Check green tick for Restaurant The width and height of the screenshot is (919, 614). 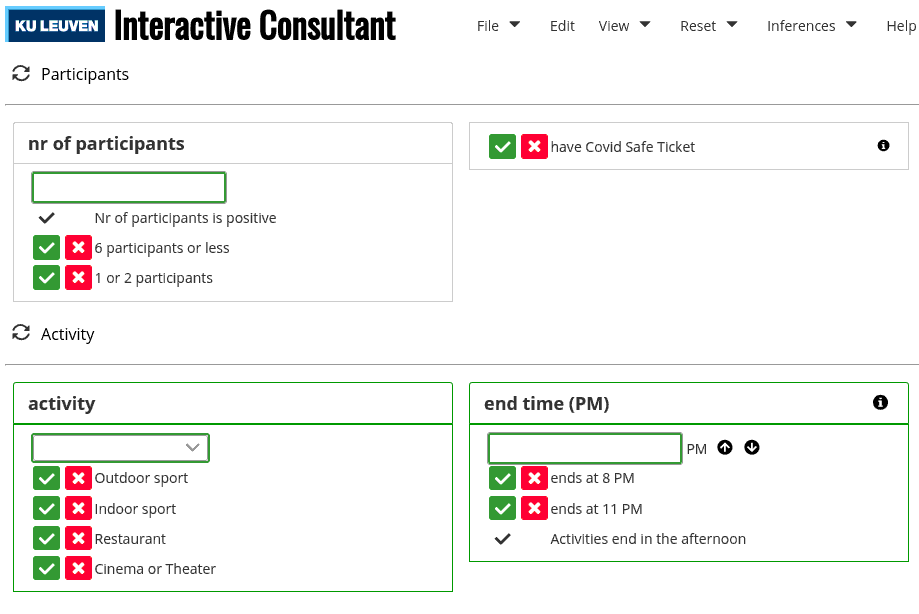pyautogui.click(x=46, y=538)
